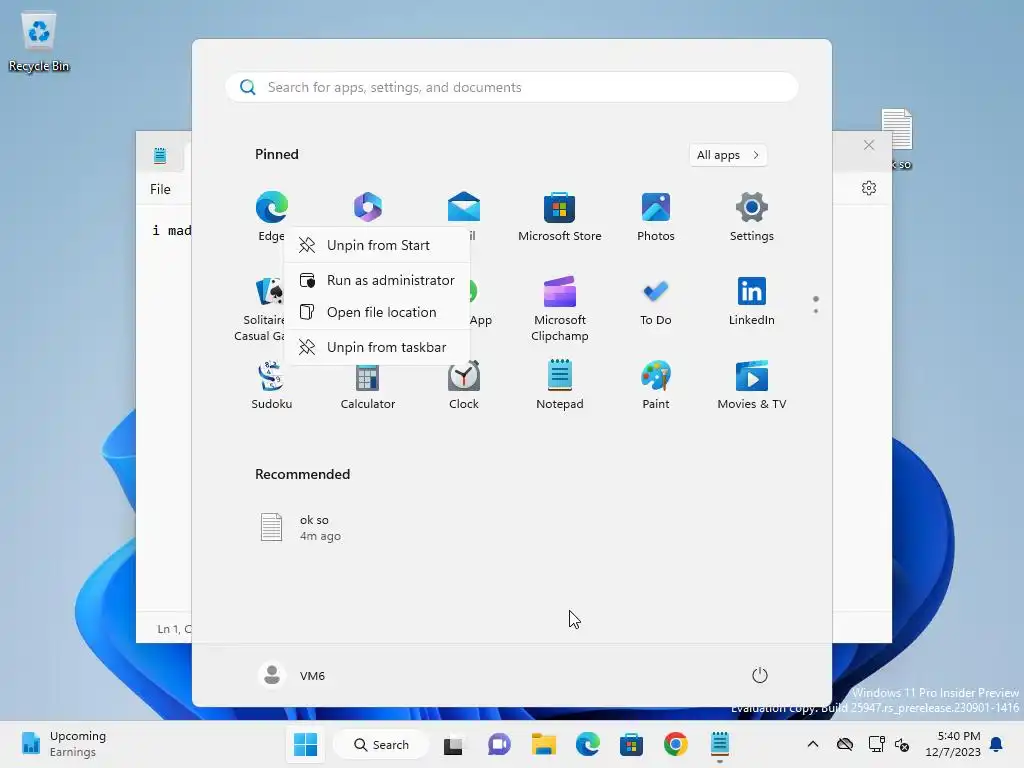Open the notifications bell

pyautogui.click(x=997, y=744)
